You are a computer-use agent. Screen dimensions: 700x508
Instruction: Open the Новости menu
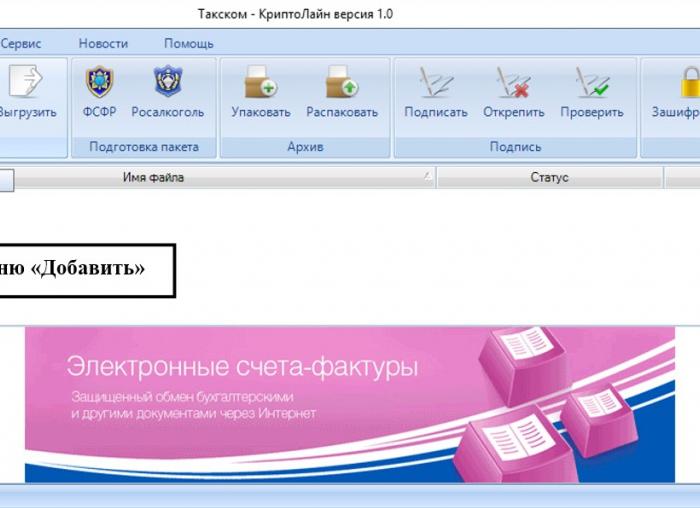coord(103,44)
